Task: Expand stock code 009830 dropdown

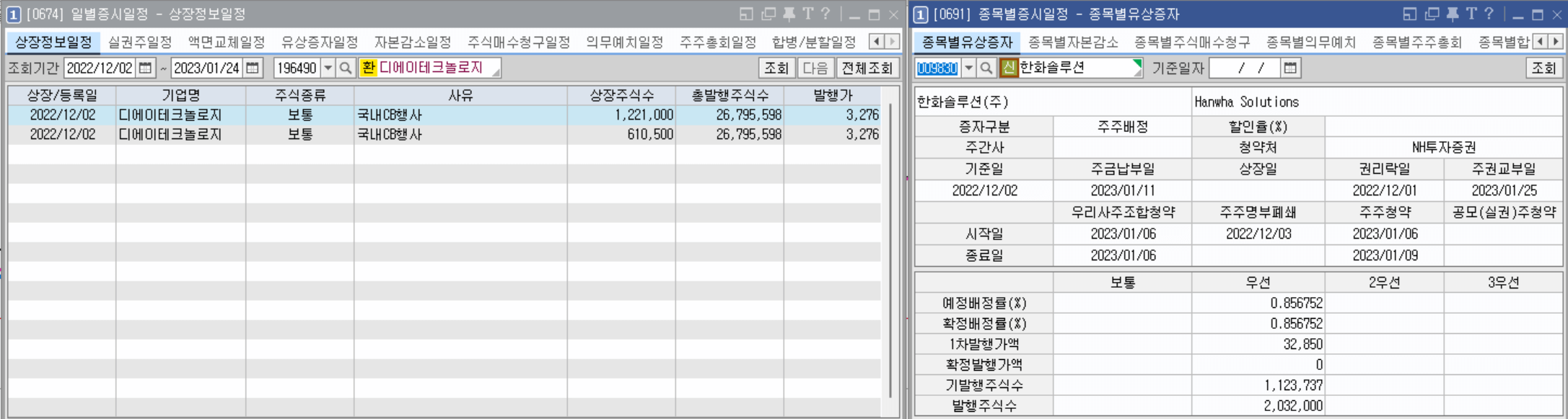Action: [x=968, y=68]
